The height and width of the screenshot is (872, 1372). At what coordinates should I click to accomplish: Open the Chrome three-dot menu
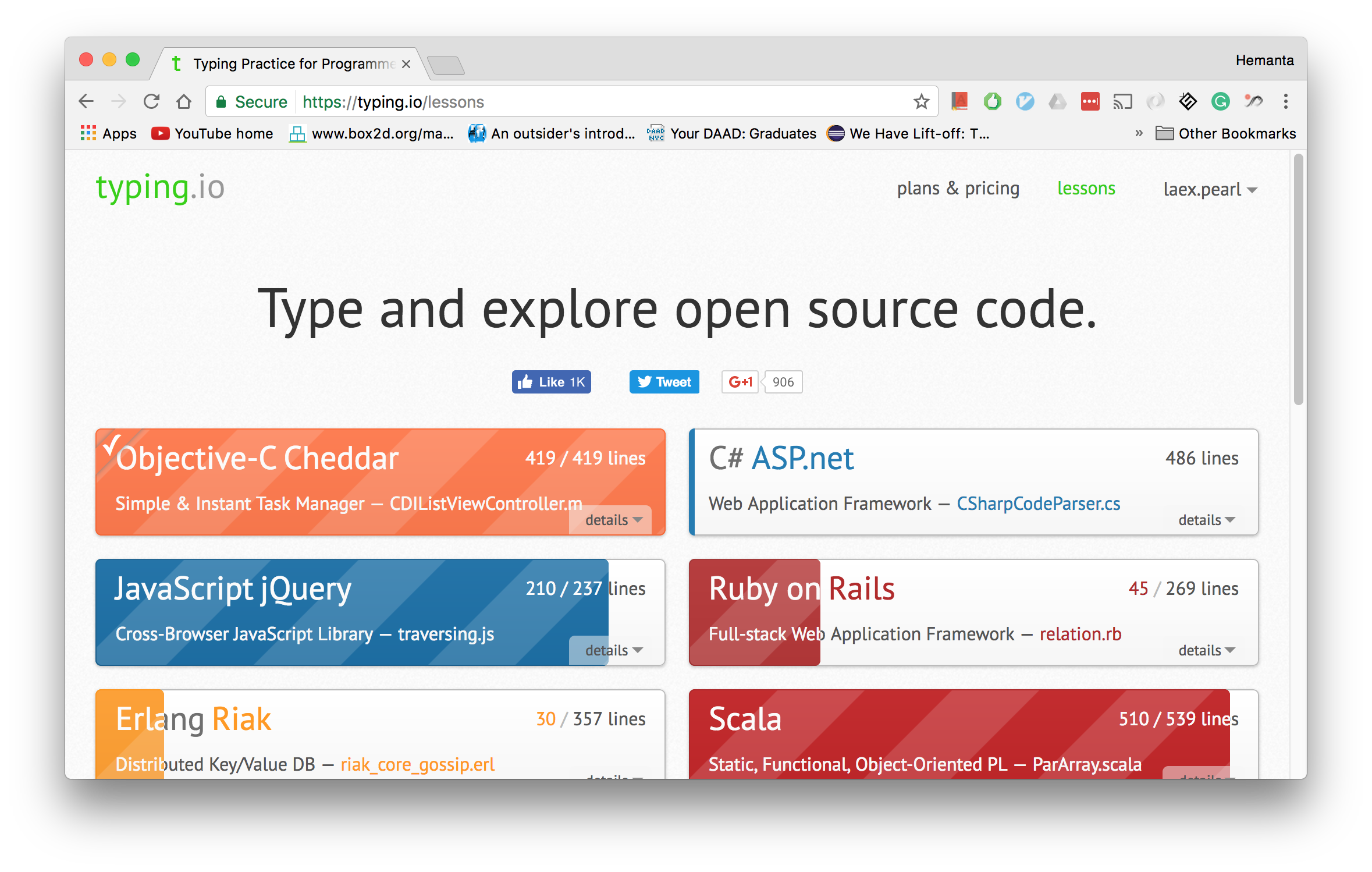(1285, 102)
